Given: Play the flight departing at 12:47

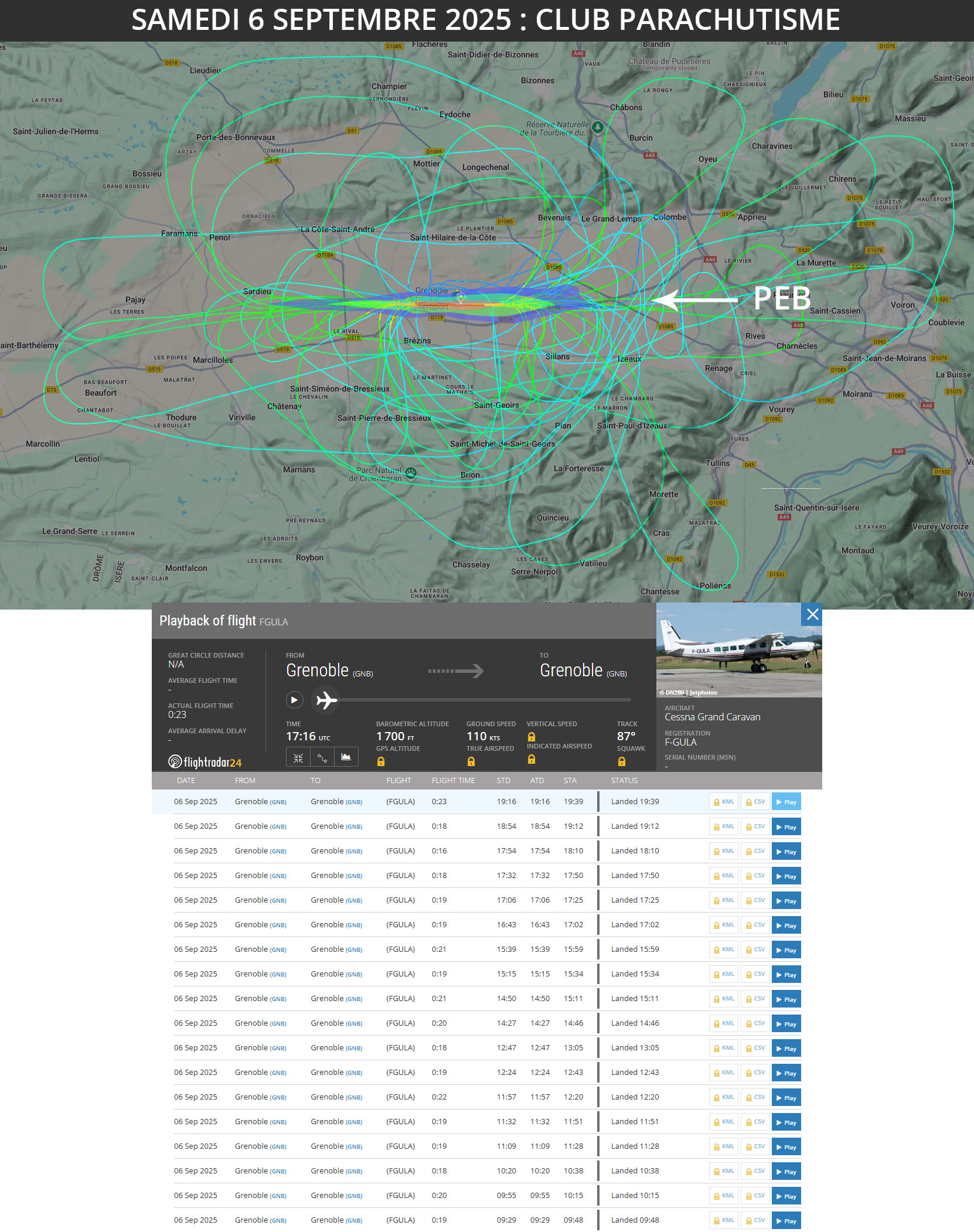Looking at the screenshot, I should pos(786,1049).
